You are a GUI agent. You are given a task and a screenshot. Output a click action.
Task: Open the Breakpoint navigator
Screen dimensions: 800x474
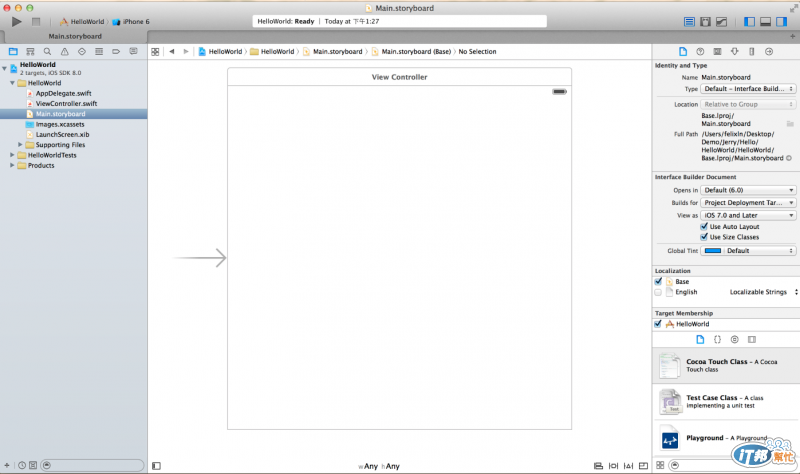click(116, 52)
